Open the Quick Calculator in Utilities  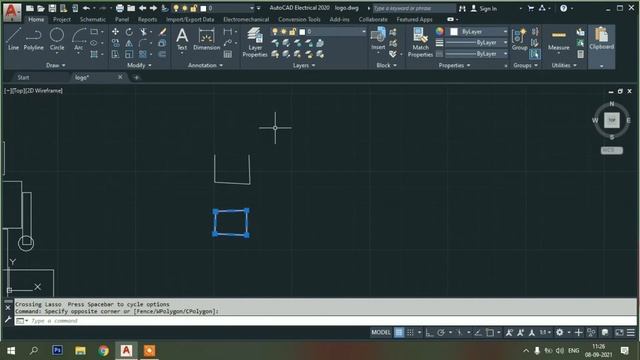pos(580,54)
